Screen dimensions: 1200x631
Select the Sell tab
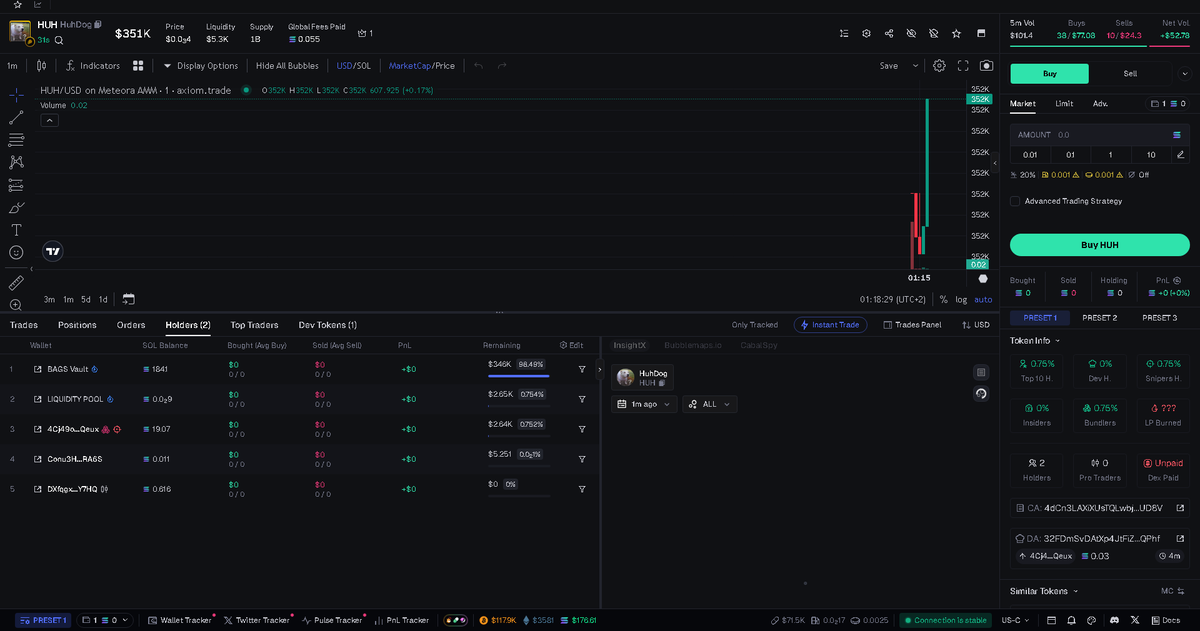(x=1130, y=73)
